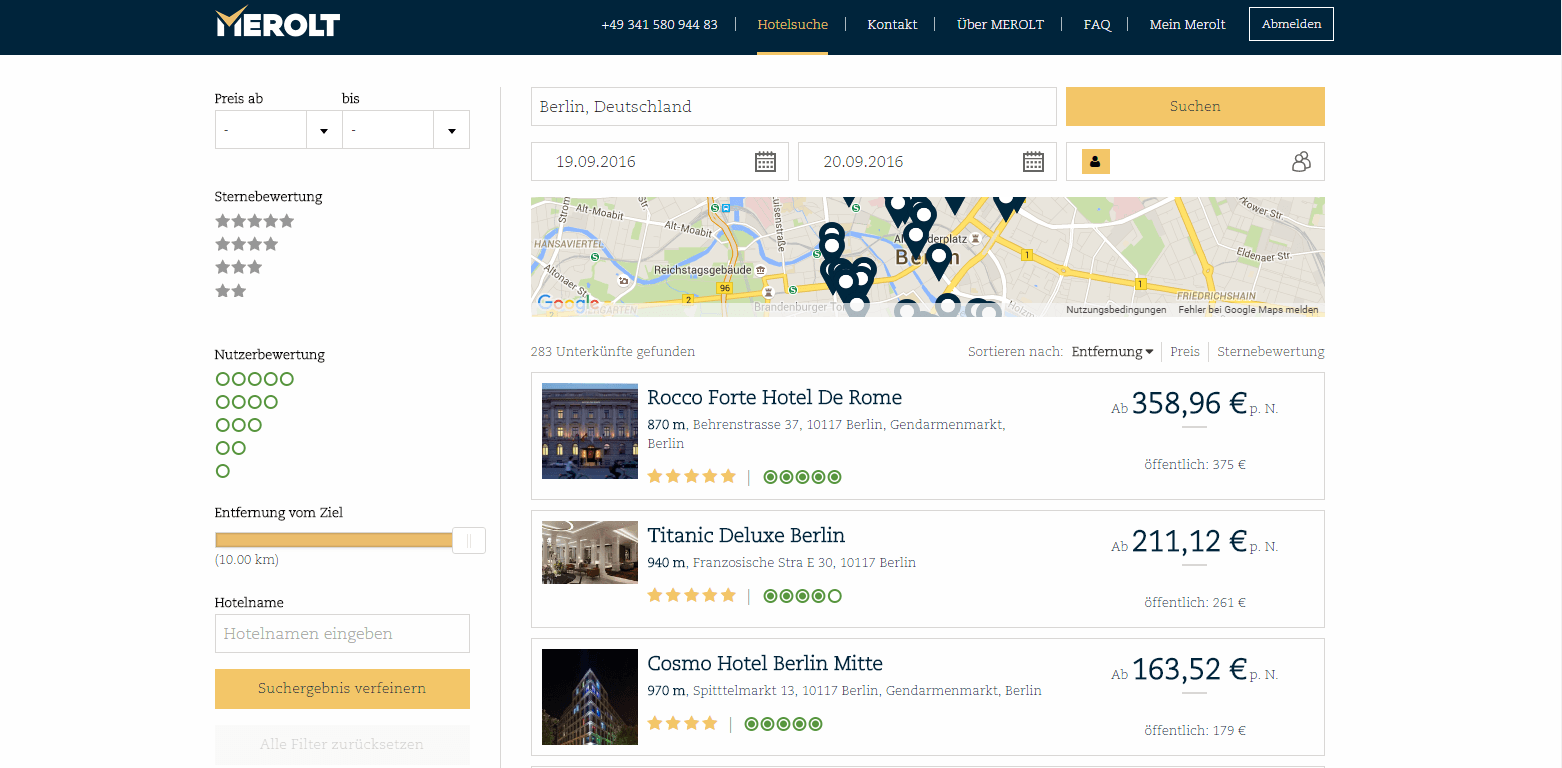This screenshot has height=768, width=1562.
Task: Filter by one-circle user rating
Action: [223, 471]
